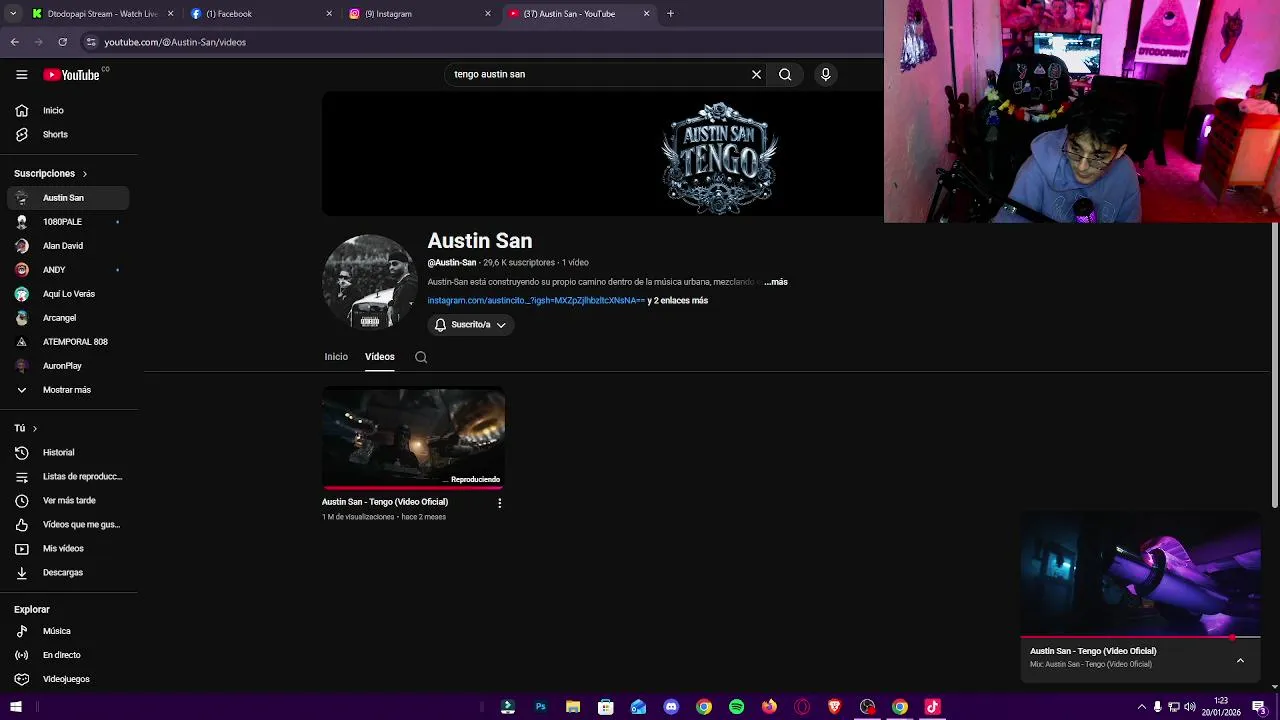Image resolution: width=1280 pixels, height=720 pixels.
Task: Open Spotify from the taskbar
Action: pos(737,707)
